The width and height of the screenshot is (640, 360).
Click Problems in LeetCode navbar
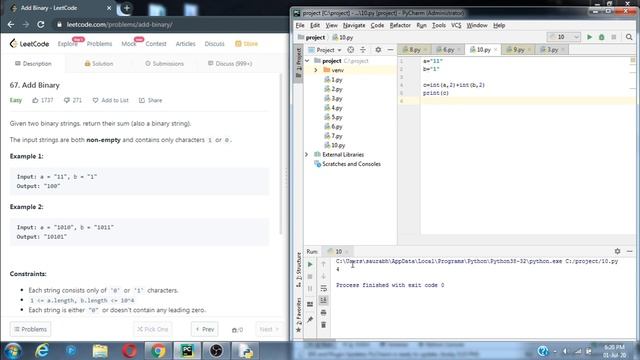pos(99,44)
